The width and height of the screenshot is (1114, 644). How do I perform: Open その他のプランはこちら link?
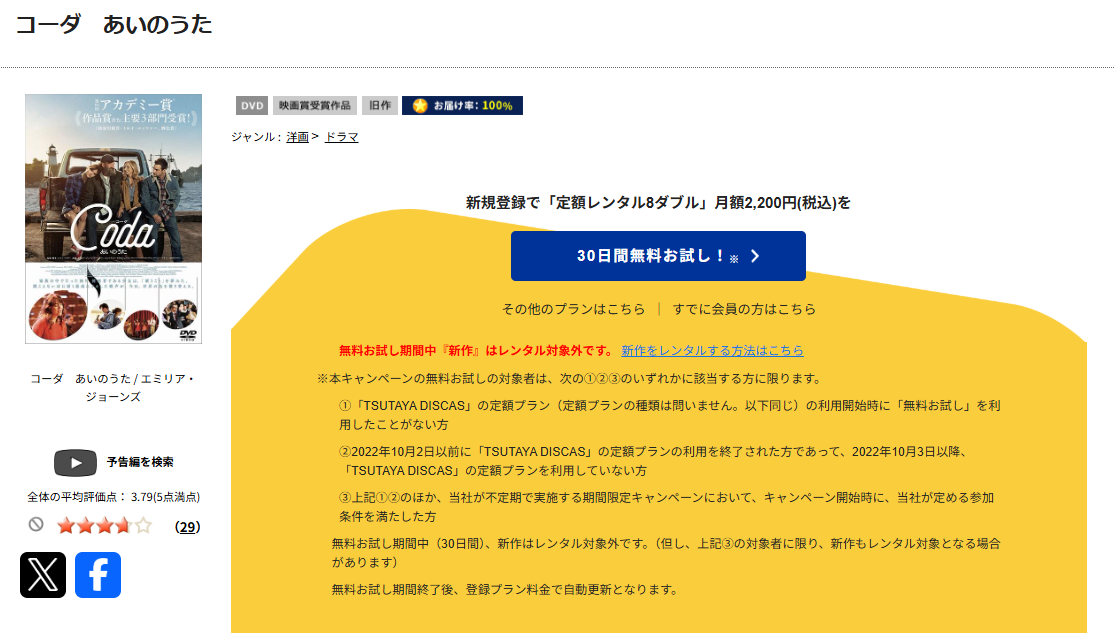click(x=573, y=309)
